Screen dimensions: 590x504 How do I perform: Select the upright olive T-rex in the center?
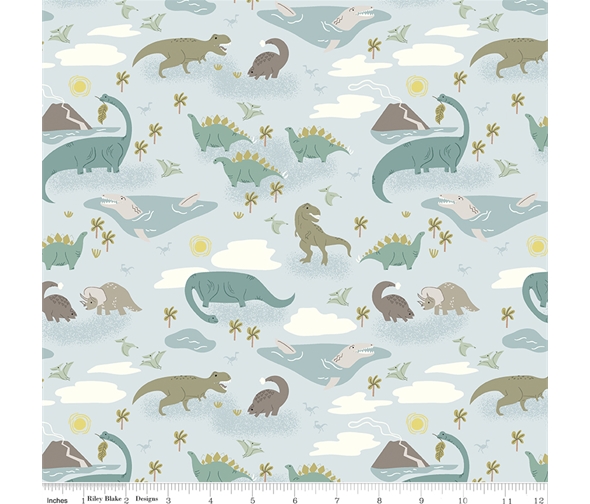(x=322, y=233)
